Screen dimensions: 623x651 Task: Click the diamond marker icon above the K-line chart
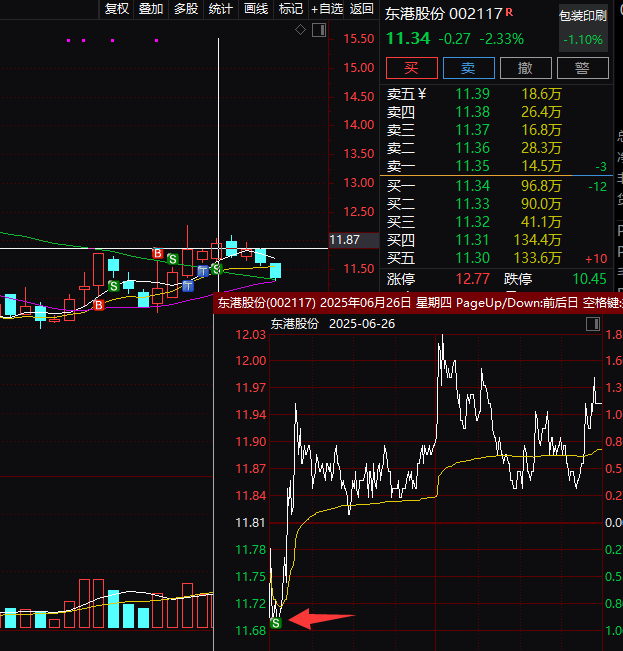coord(300,30)
